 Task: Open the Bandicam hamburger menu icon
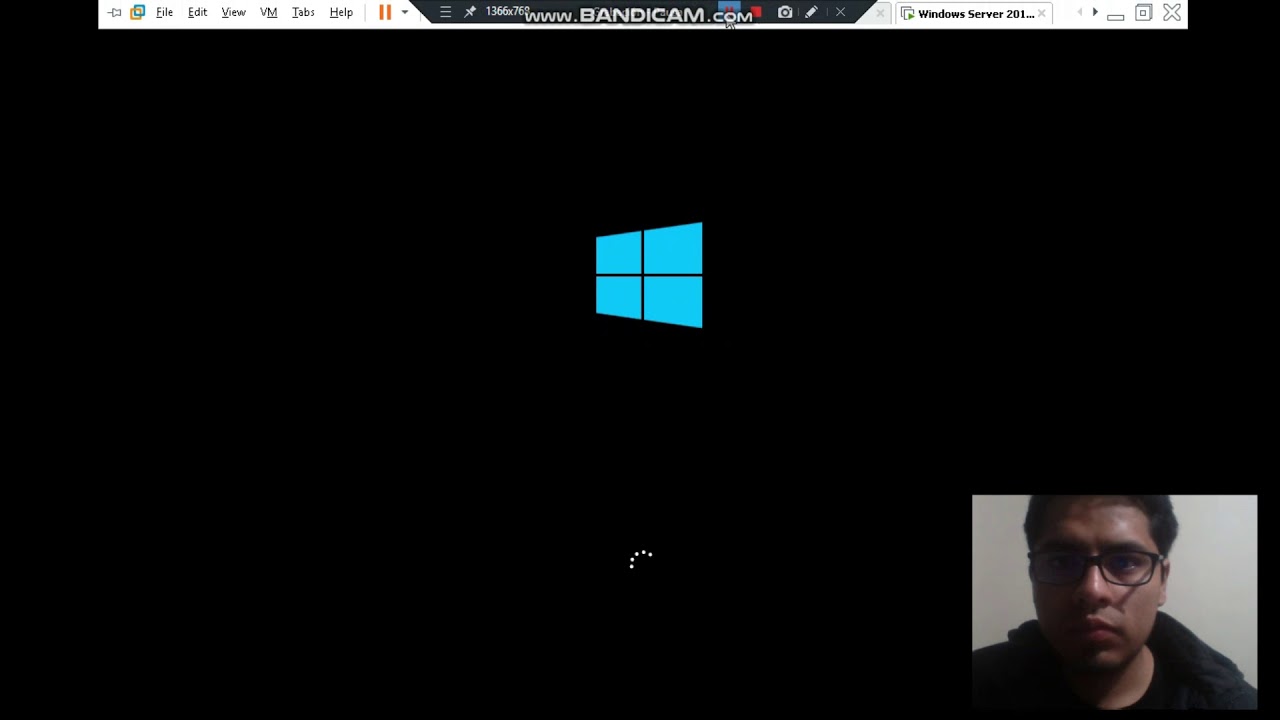click(446, 12)
